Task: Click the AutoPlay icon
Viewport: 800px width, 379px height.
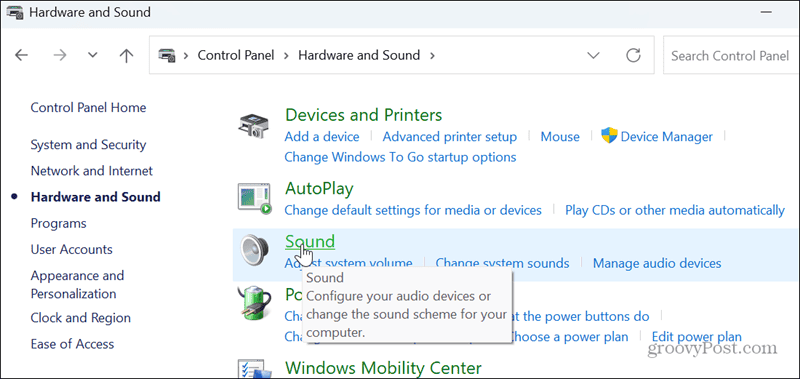Action: coord(255,199)
